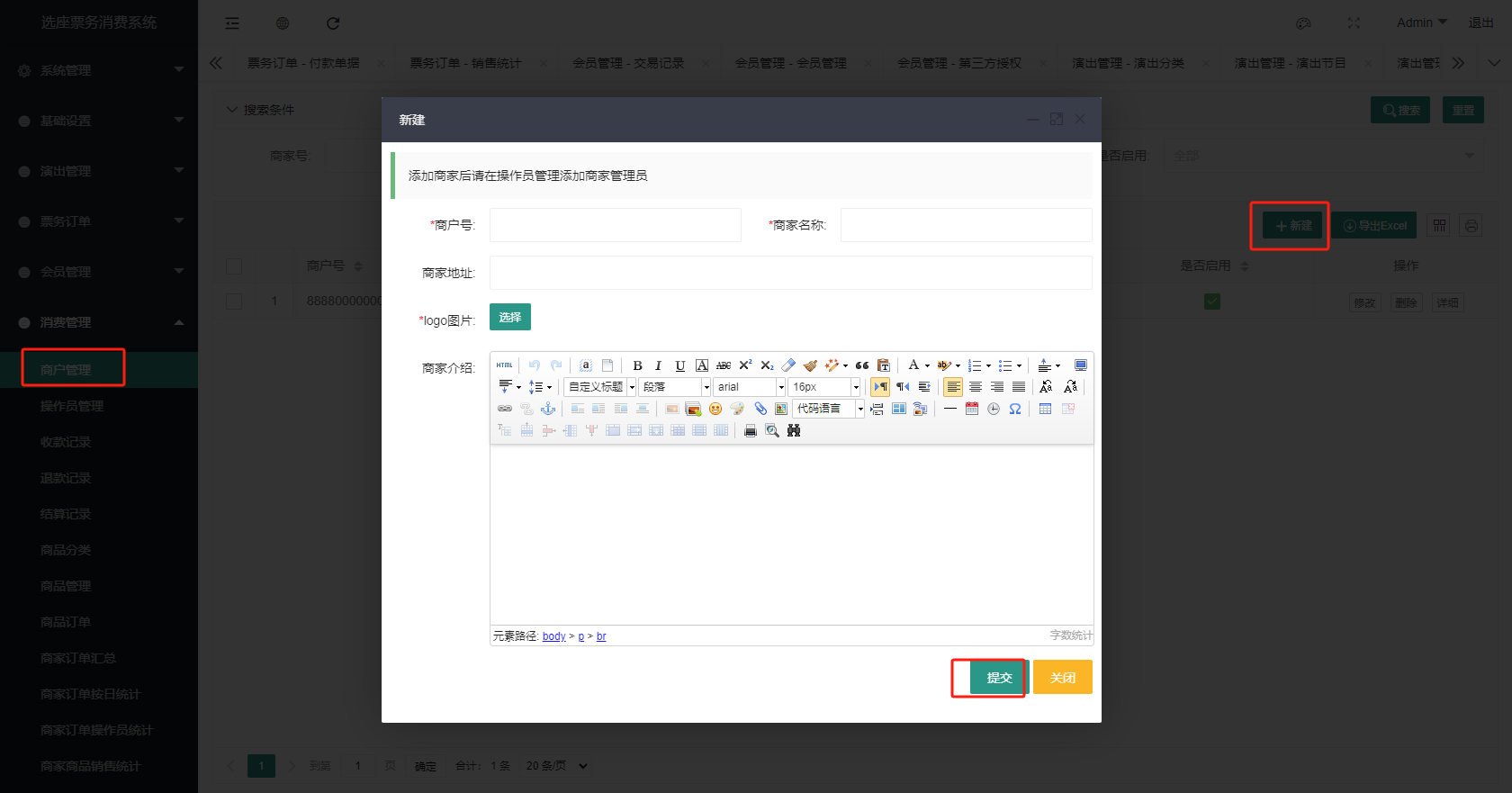Insert an emoticon from the editor toolbar
This screenshot has height=793, width=1512.
coord(715,409)
